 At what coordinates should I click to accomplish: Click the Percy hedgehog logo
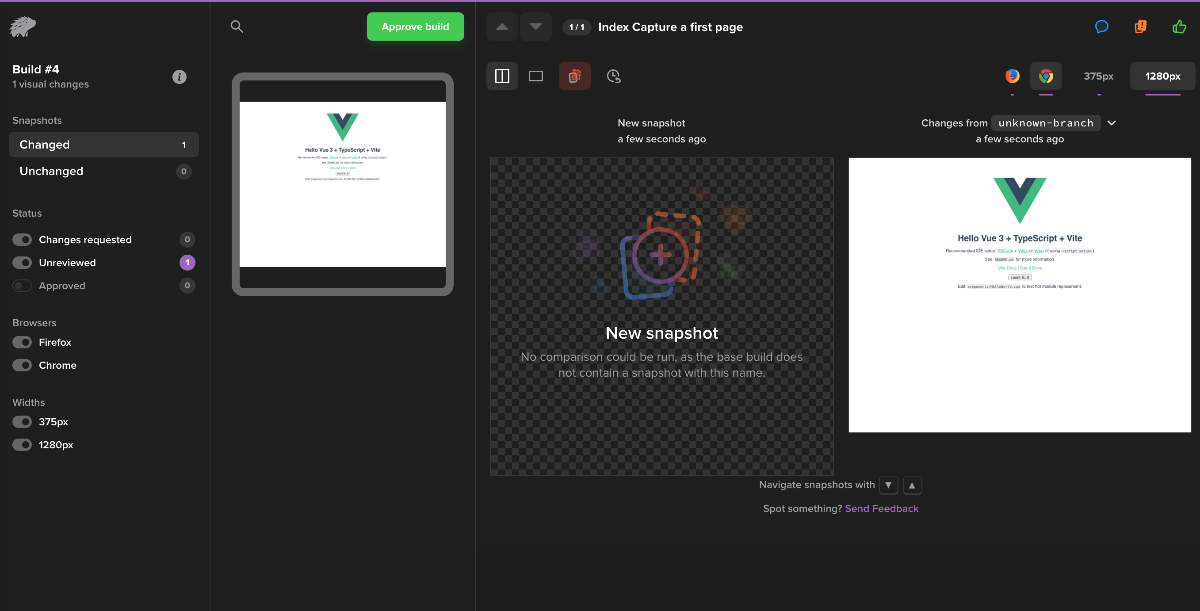pos(23,26)
